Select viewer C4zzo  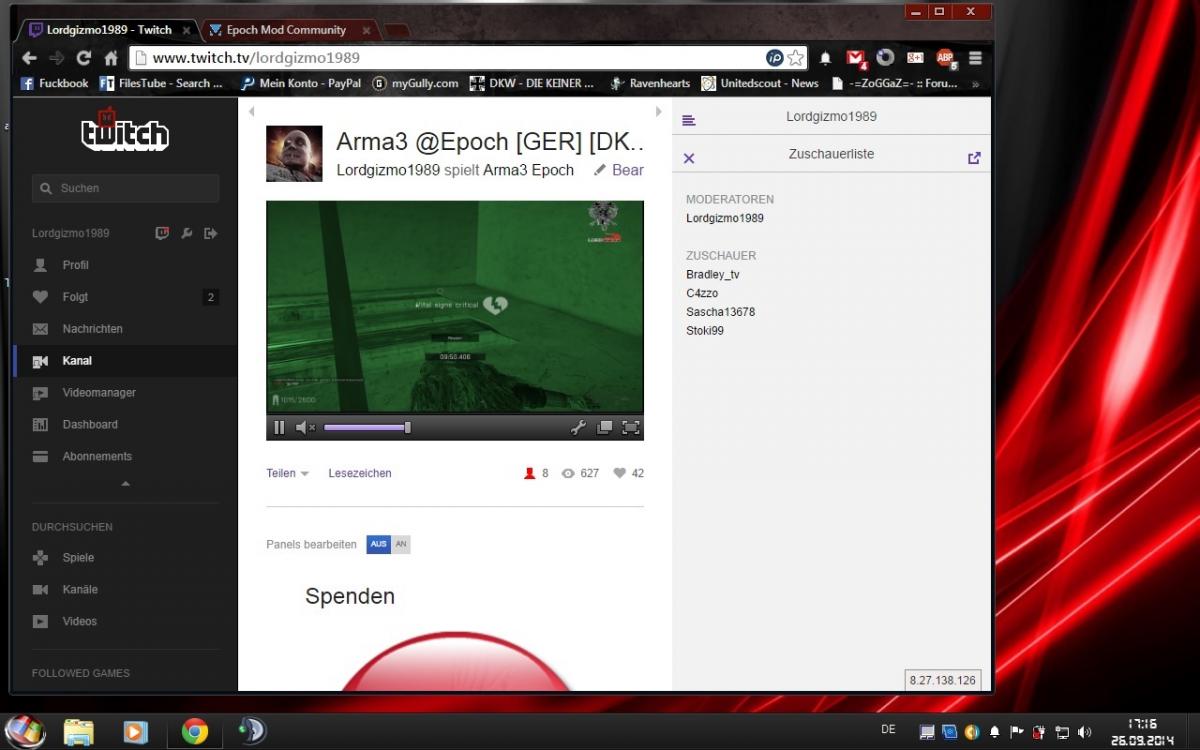tap(702, 293)
